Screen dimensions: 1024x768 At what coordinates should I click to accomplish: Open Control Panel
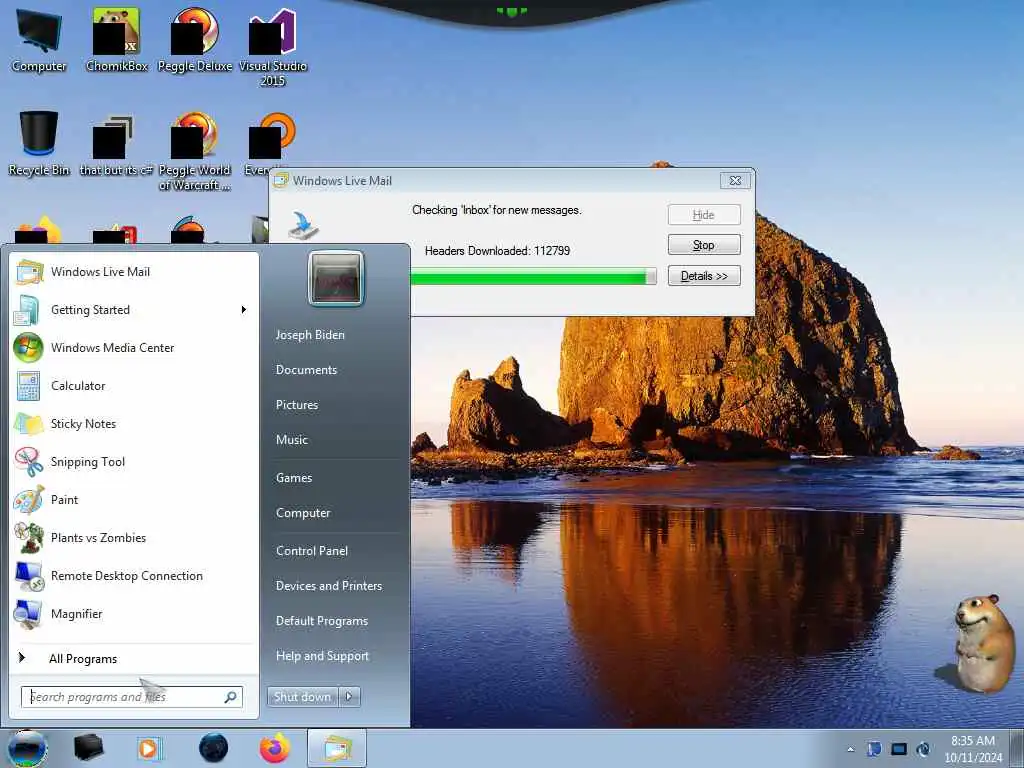(312, 551)
